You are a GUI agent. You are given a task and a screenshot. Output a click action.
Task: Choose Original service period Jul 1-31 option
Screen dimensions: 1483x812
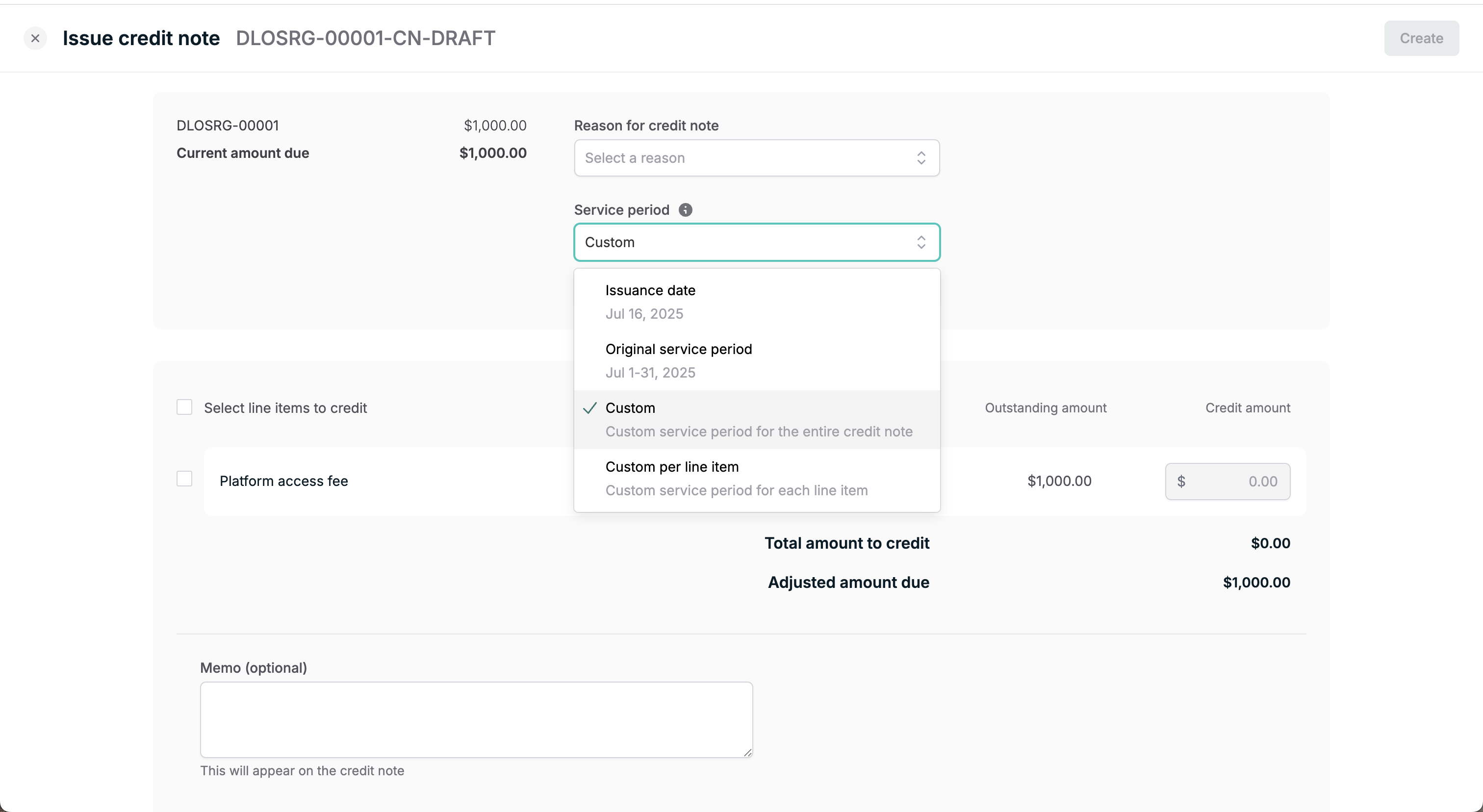(757, 361)
